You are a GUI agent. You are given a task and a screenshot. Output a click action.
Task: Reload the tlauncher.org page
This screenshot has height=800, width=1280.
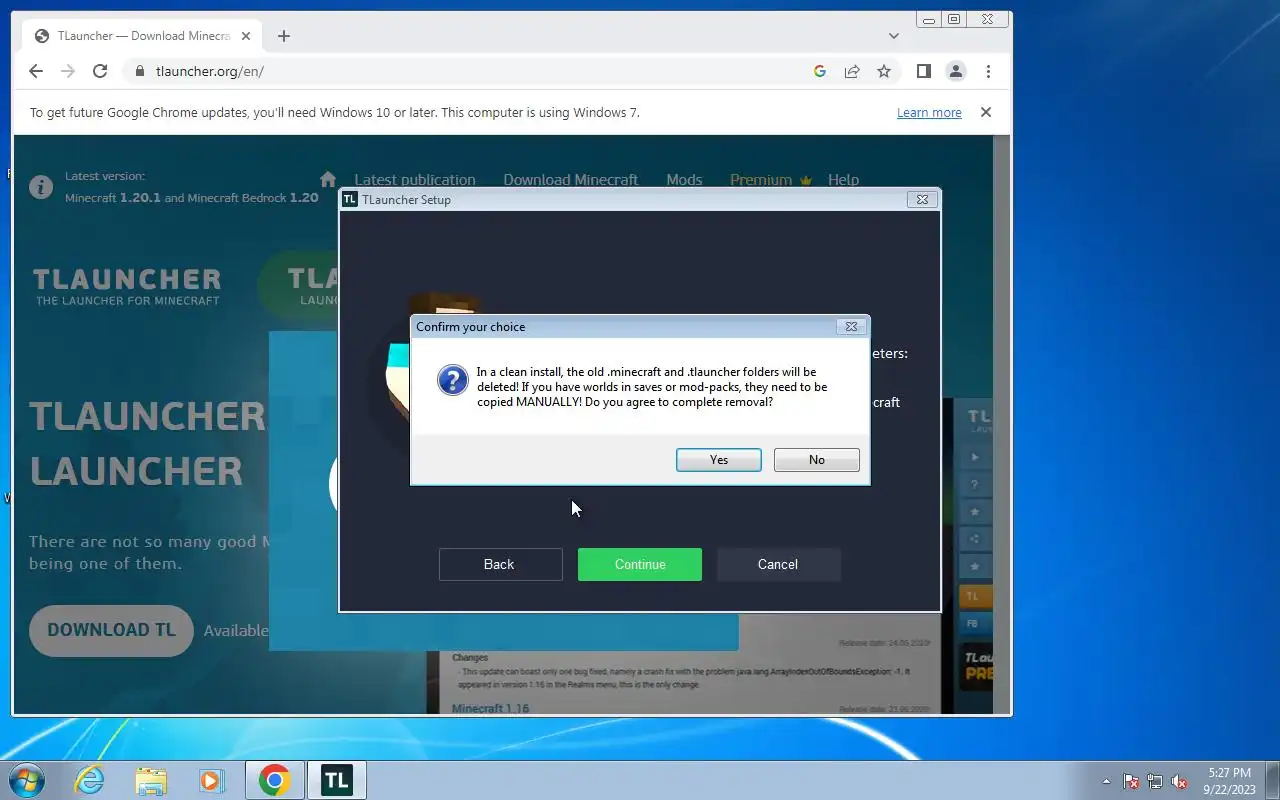[x=100, y=71]
